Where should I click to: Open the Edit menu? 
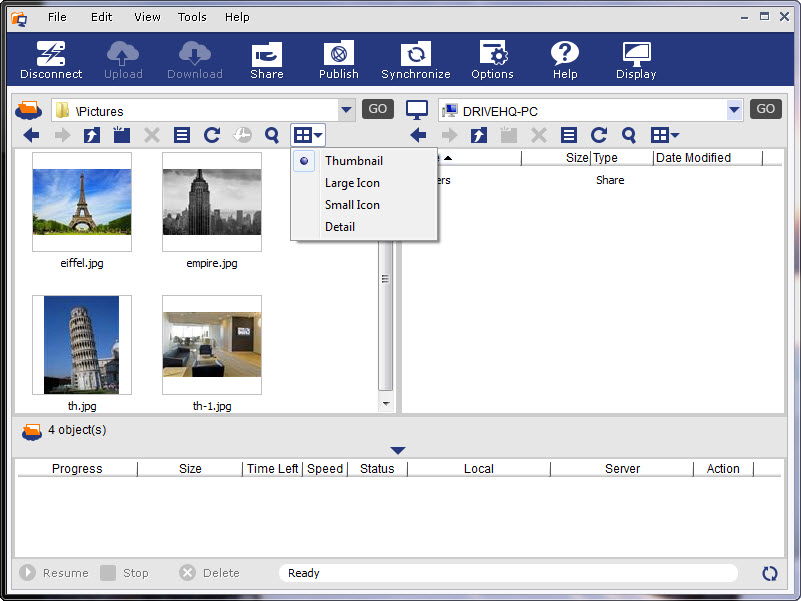click(x=101, y=17)
